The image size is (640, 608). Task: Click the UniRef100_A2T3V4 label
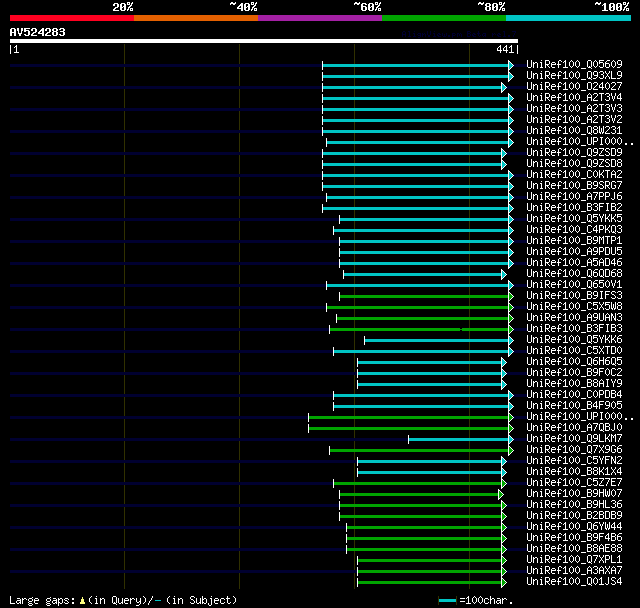(574, 98)
